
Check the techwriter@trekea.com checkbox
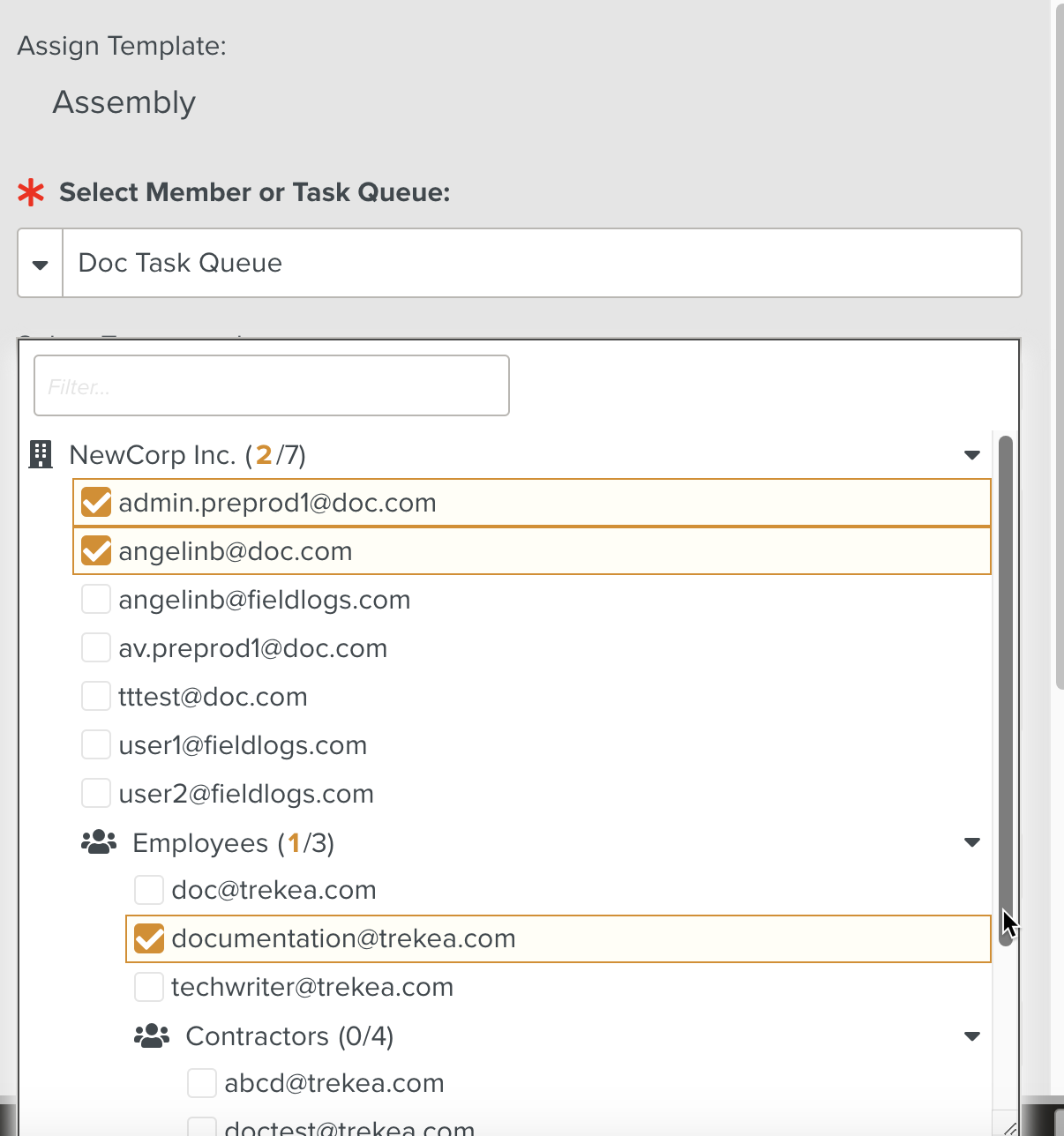[149, 987]
